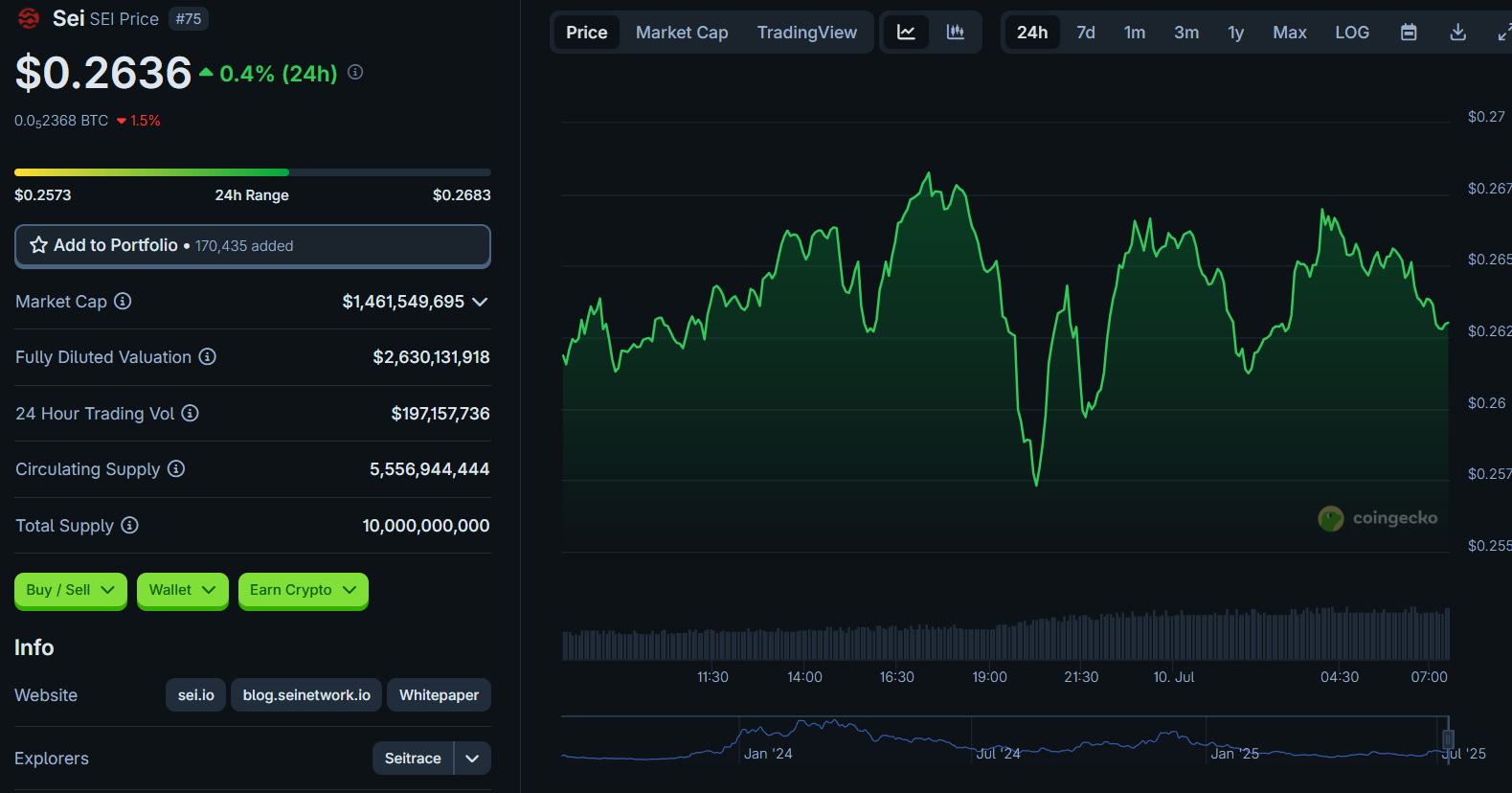
Task: Switch to line chart view icon
Action: click(906, 33)
